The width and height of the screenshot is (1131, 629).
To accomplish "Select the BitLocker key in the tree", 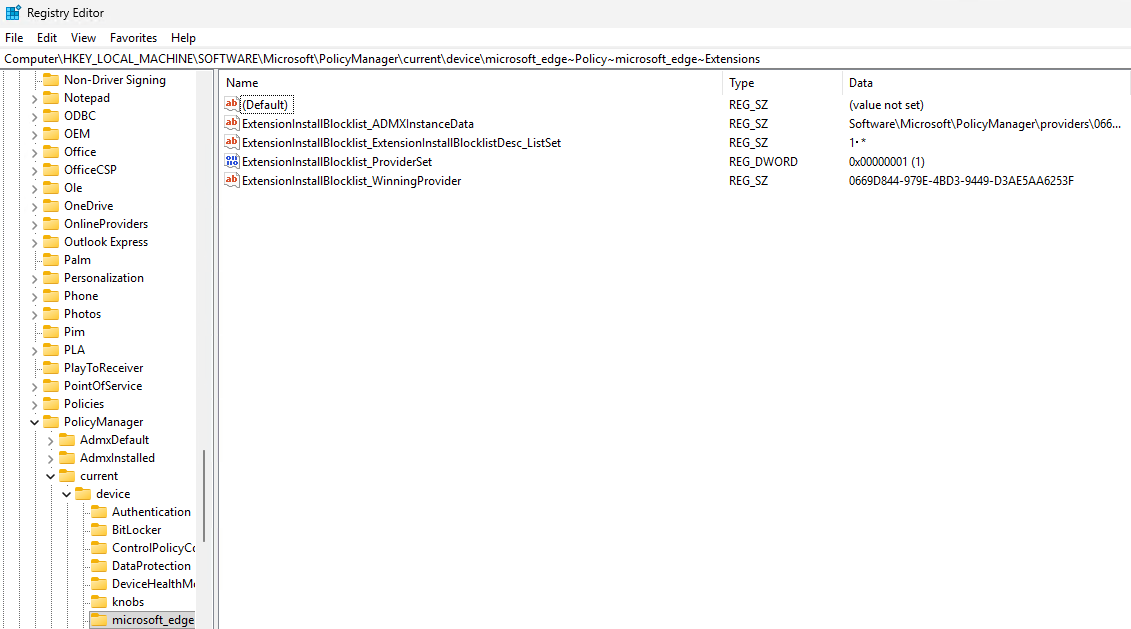I will (x=136, y=529).
